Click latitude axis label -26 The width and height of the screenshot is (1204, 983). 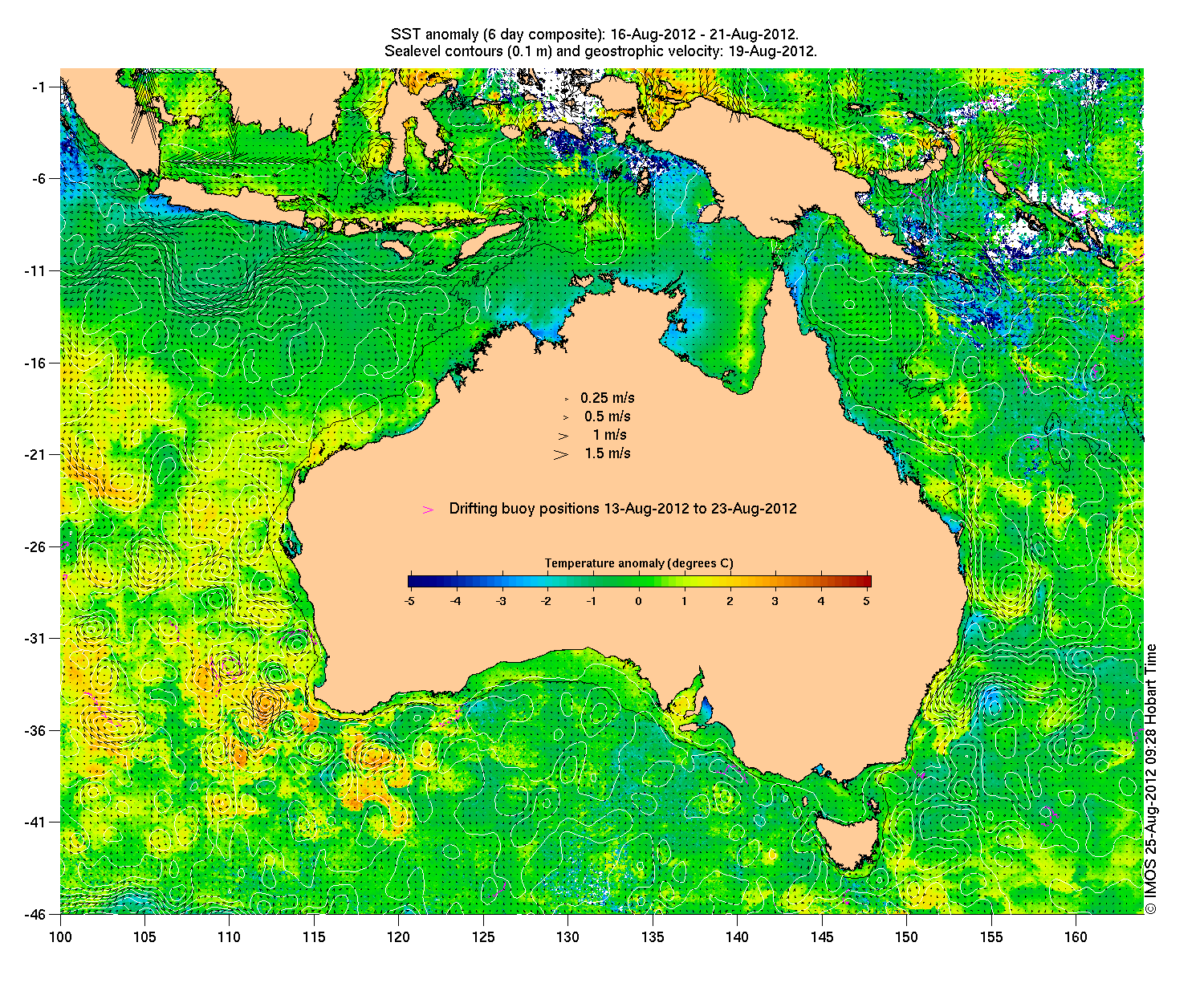pos(35,547)
